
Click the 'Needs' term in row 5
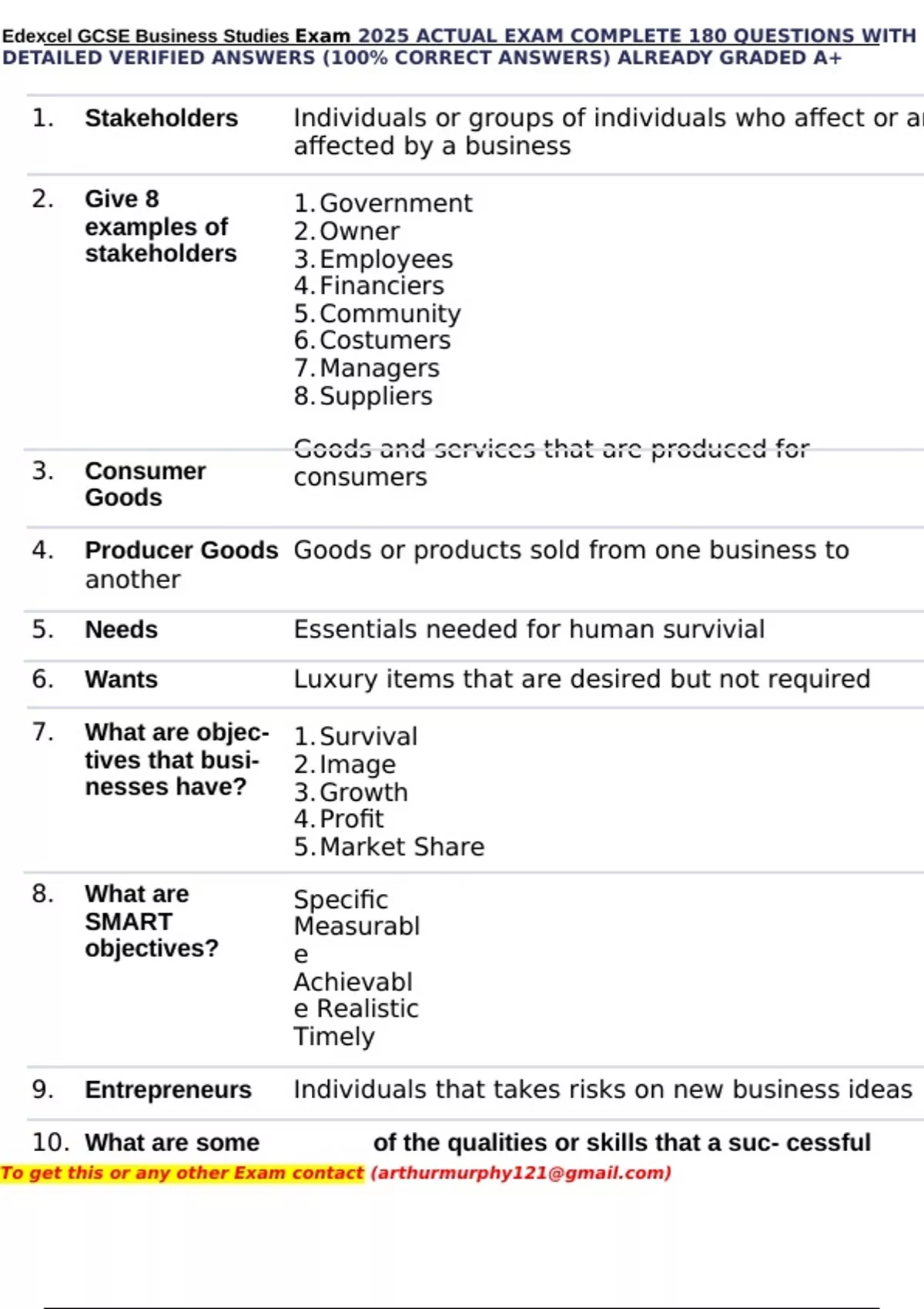(x=121, y=629)
